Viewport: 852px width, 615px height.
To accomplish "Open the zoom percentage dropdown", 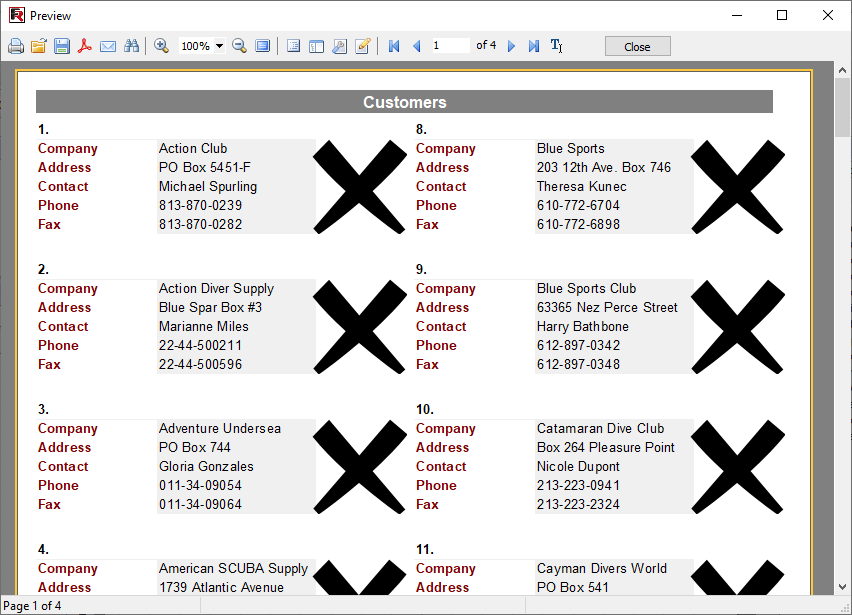I will pos(220,46).
